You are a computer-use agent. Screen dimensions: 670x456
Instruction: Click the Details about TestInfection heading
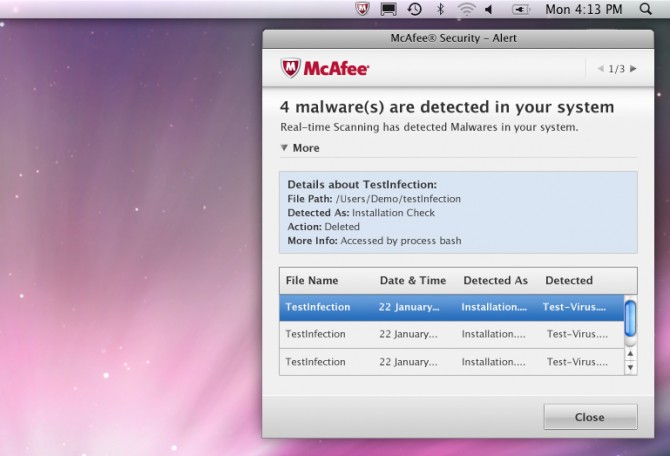pos(362,185)
